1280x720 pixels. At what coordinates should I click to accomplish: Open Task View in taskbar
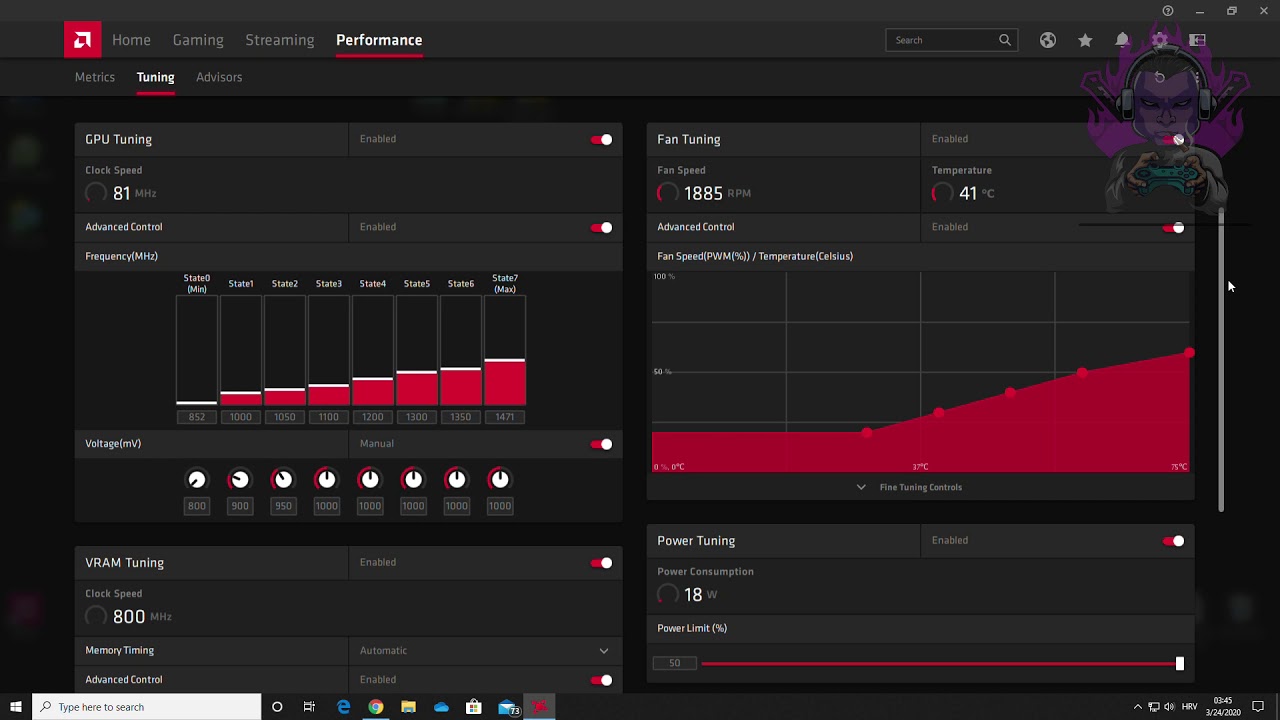tap(309, 707)
